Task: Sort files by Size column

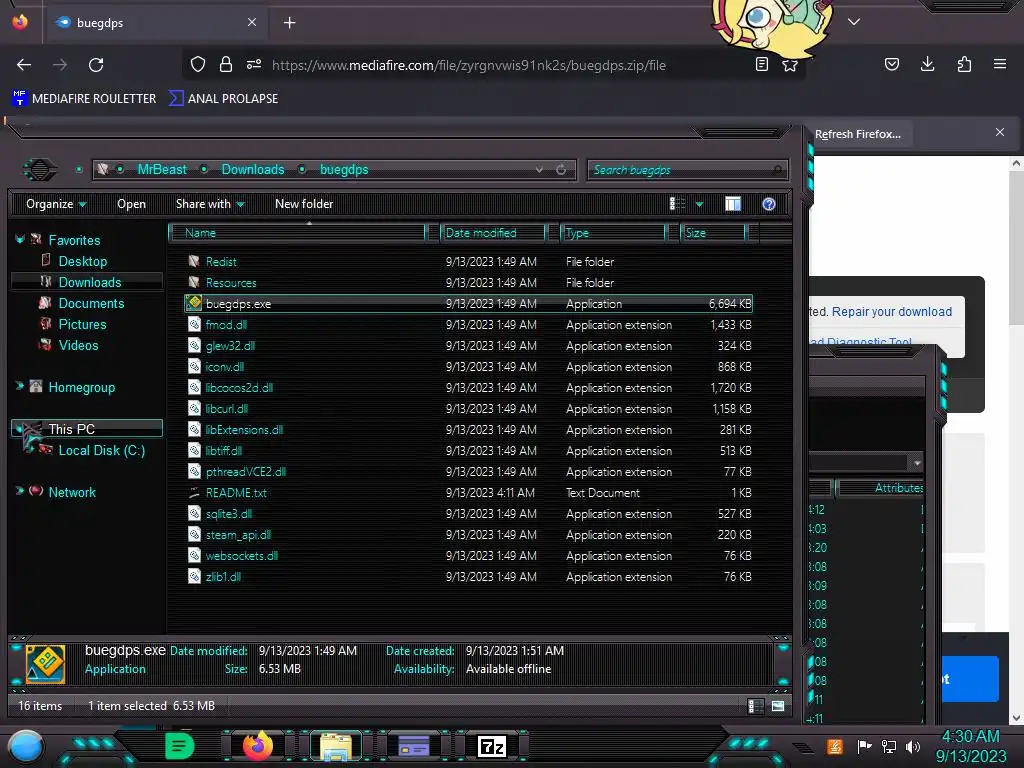Action: (713, 232)
